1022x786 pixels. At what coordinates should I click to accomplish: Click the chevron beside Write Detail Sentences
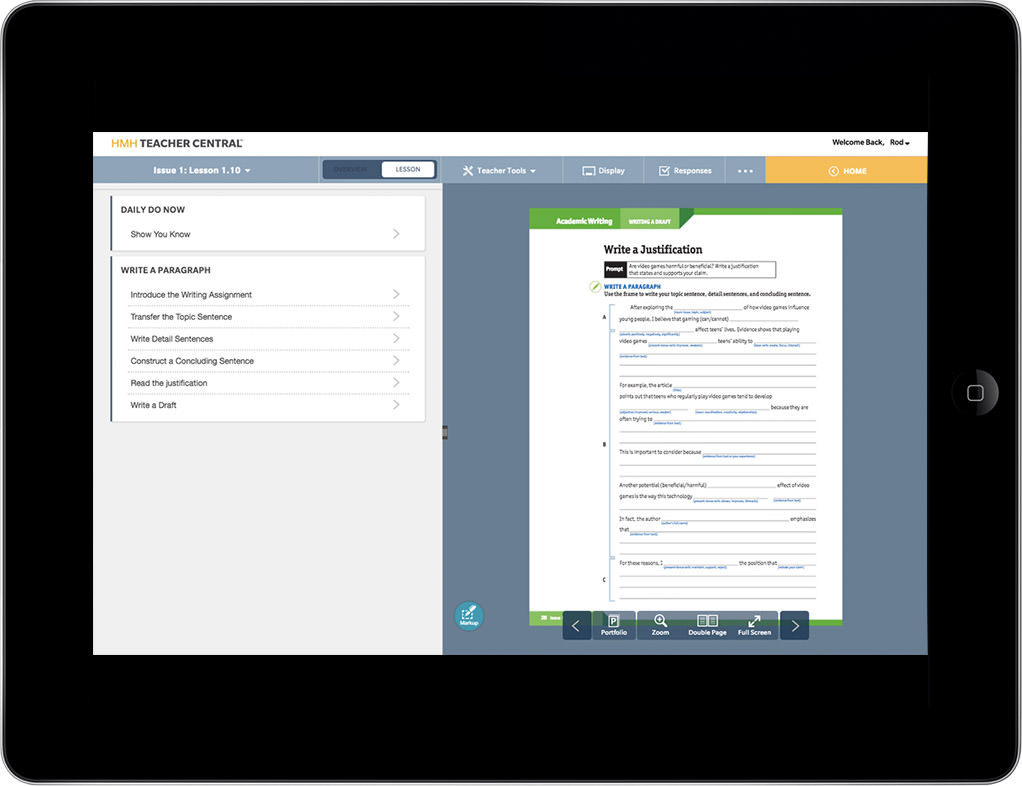[x=396, y=338]
